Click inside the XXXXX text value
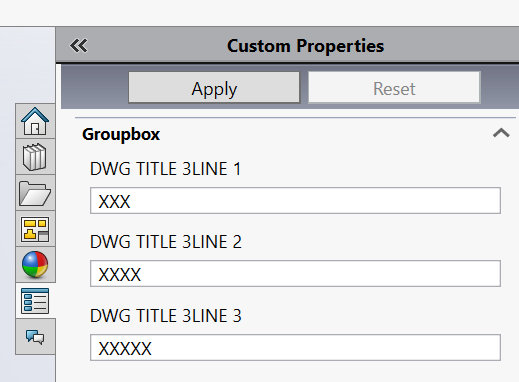Screen dimensions: 519x382 [x=125, y=349]
